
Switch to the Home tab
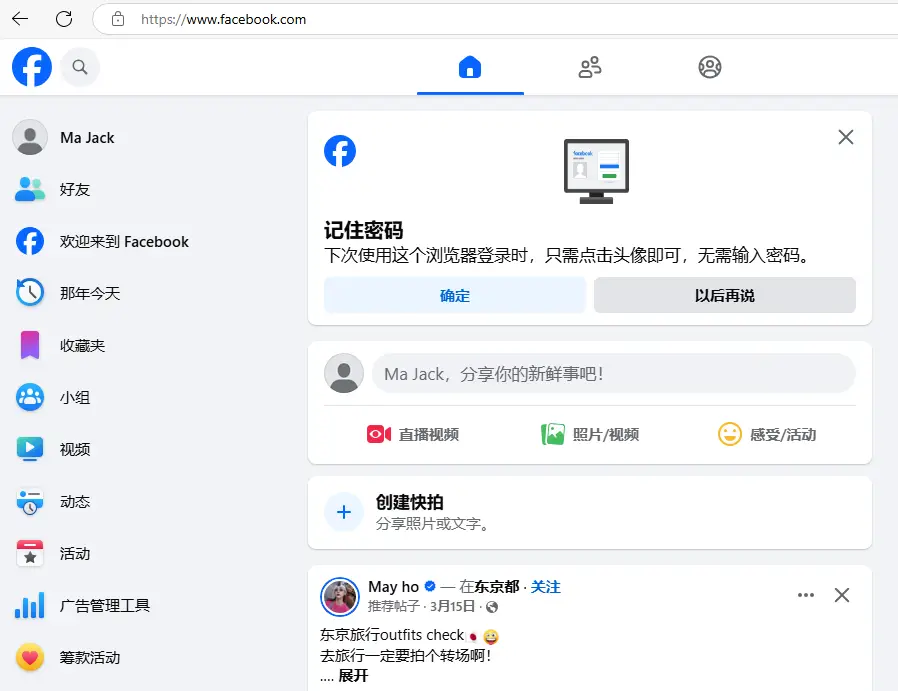pyautogui.click(x=470, y=68)
